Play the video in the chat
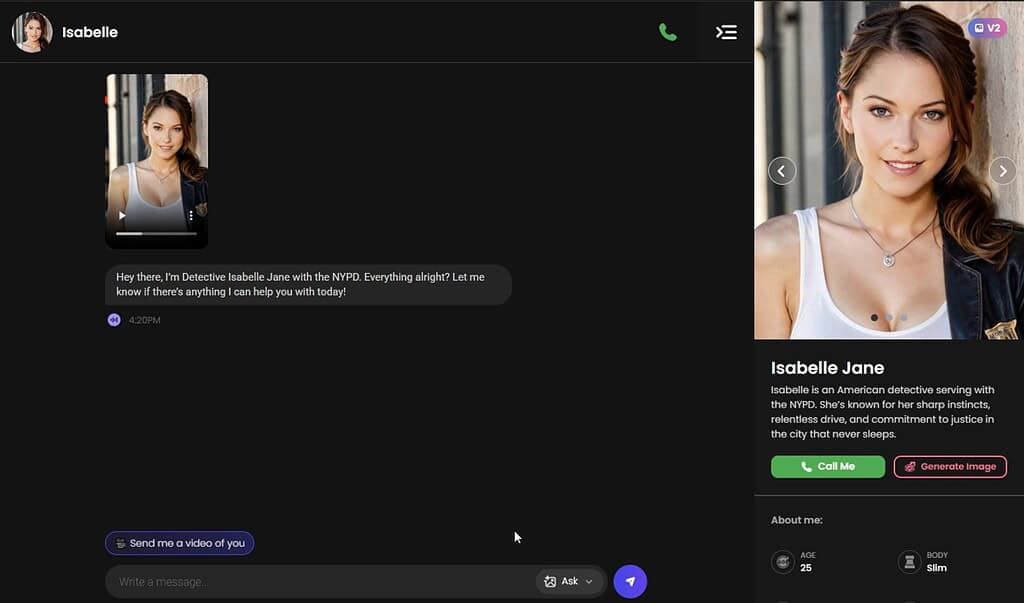 [123, 216]
